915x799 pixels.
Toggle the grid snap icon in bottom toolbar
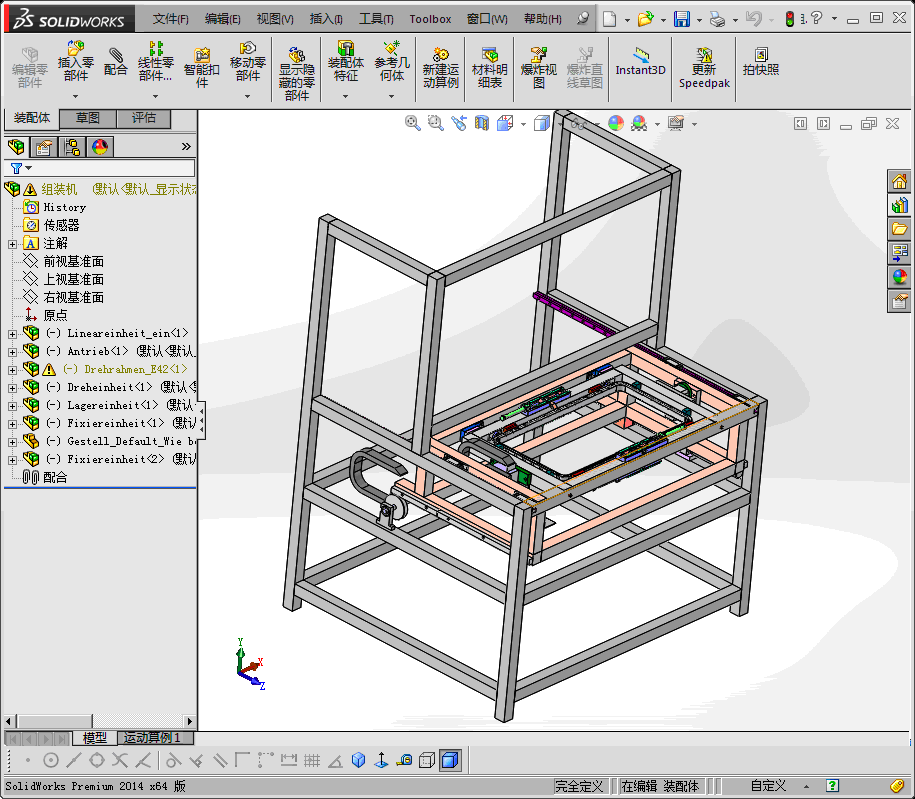tap(312, 760)
